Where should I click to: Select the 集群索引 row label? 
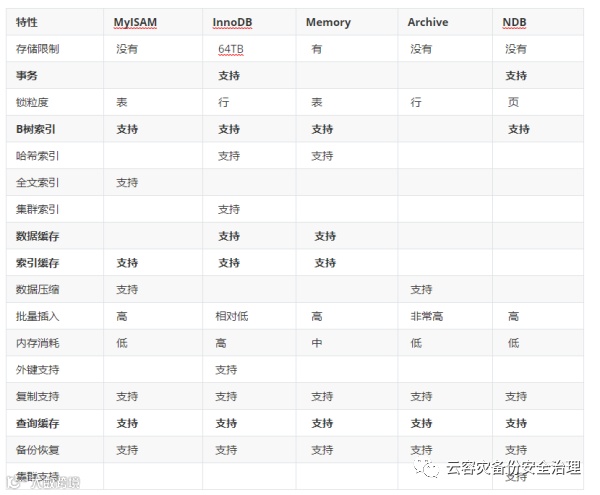tap(38, 210)
